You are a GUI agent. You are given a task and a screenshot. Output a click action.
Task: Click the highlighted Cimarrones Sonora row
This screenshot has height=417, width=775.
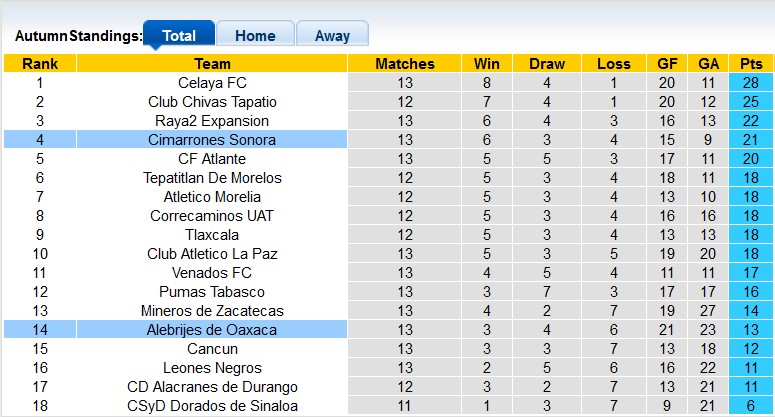tap(212, 140)
